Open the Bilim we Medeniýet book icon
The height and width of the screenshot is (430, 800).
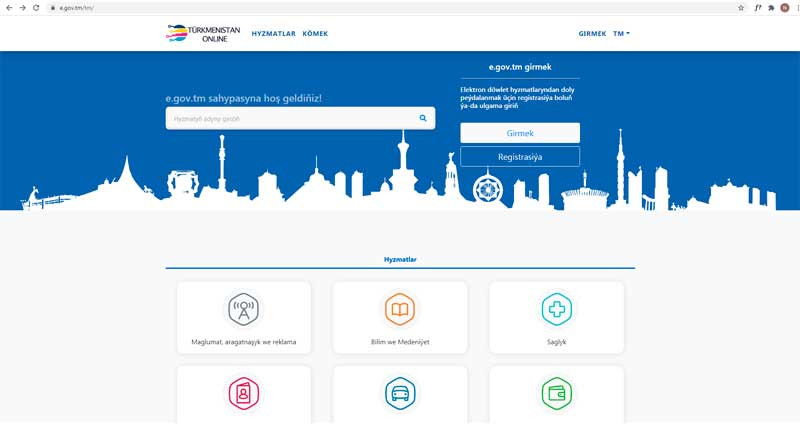pos(400,309)
